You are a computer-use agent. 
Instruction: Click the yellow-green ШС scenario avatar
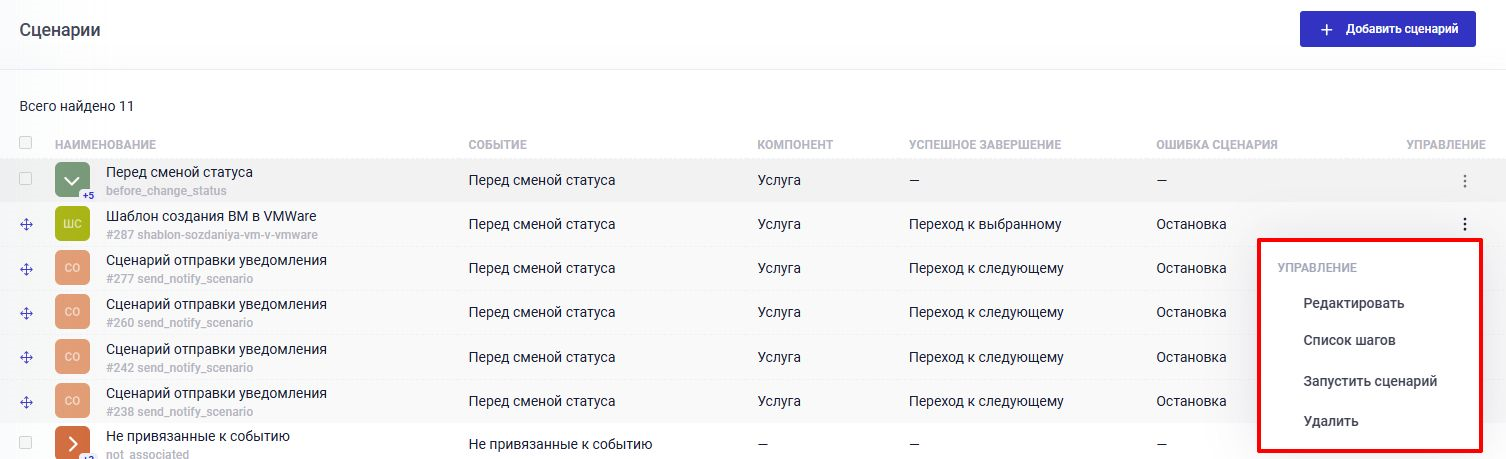[72, 225]
